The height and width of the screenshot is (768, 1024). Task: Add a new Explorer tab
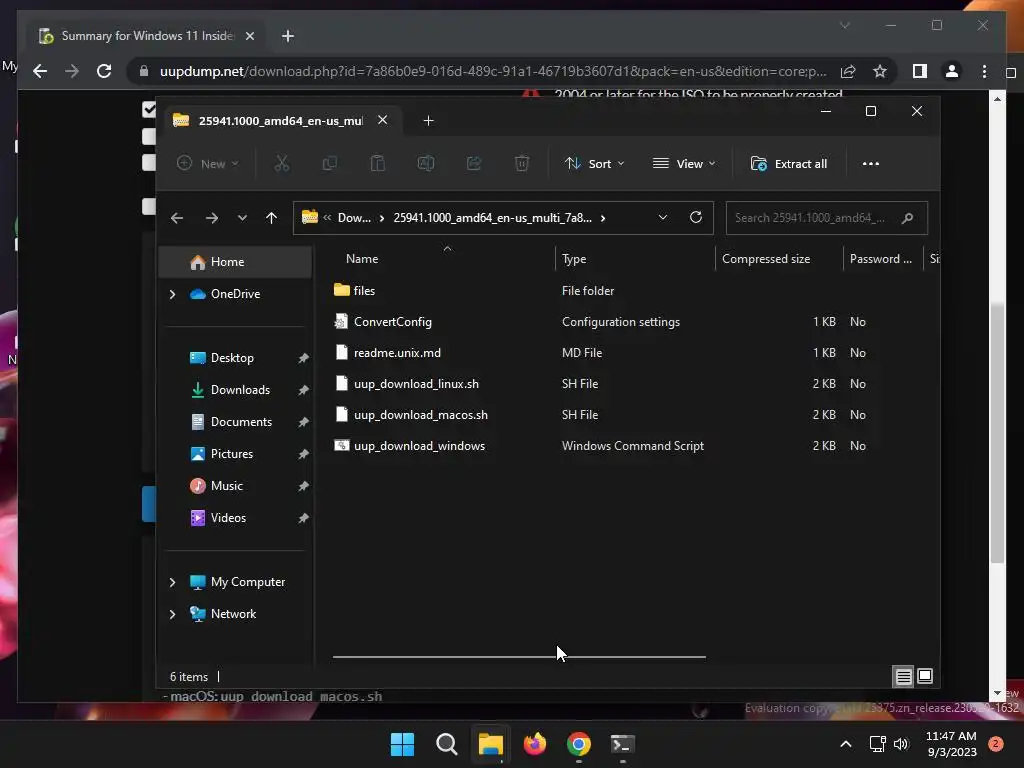(428, 121)
